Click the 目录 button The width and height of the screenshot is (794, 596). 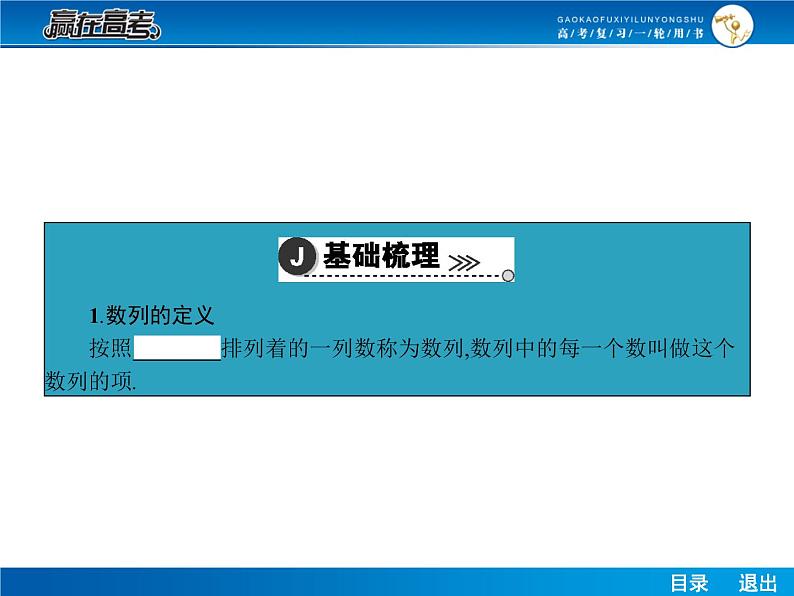coord(689,583)
